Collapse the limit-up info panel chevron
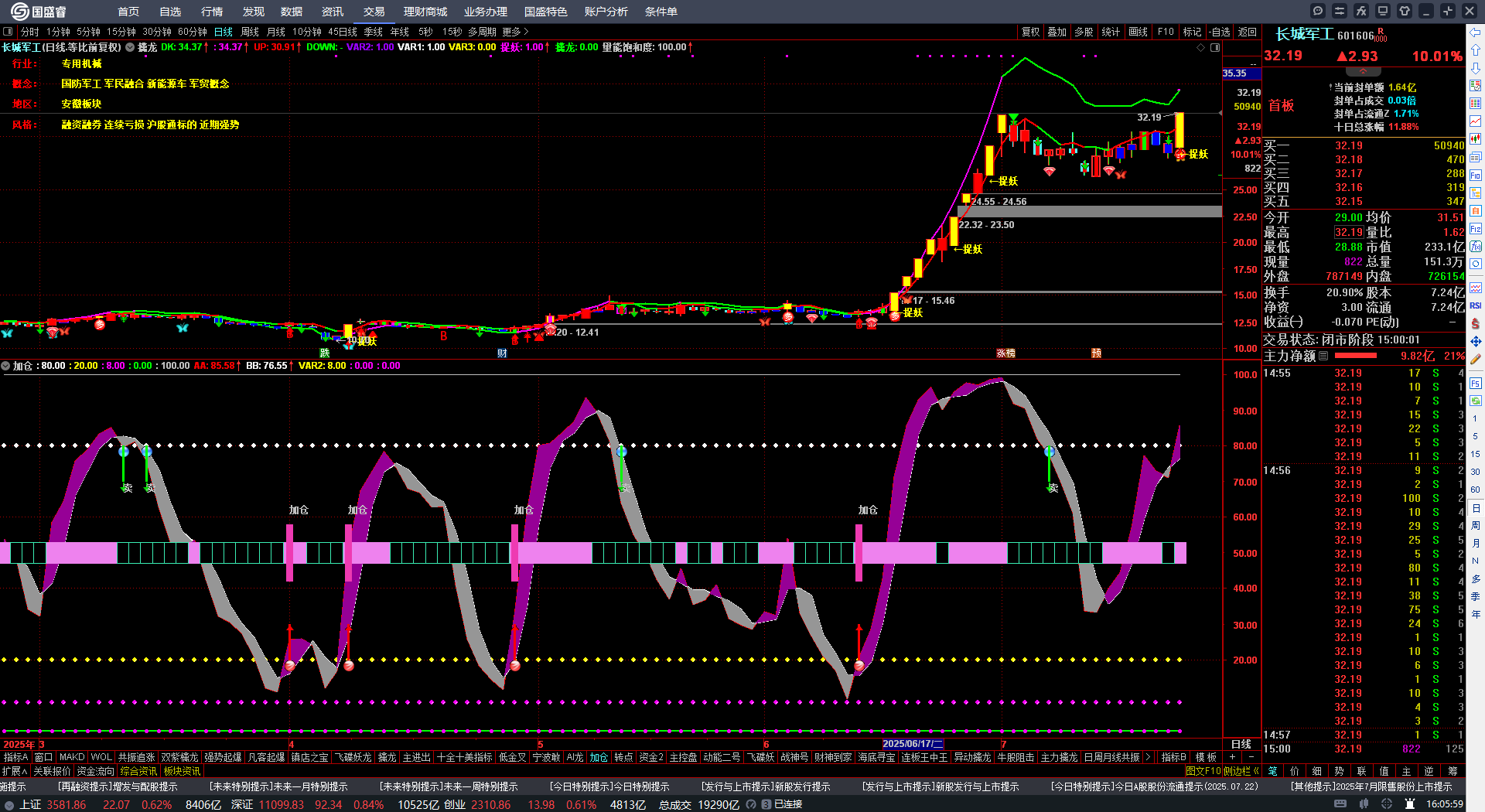 [x=1364, y=71]
